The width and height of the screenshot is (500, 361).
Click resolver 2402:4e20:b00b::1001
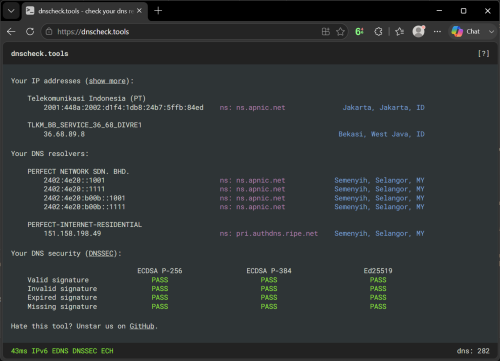point(84,198)
